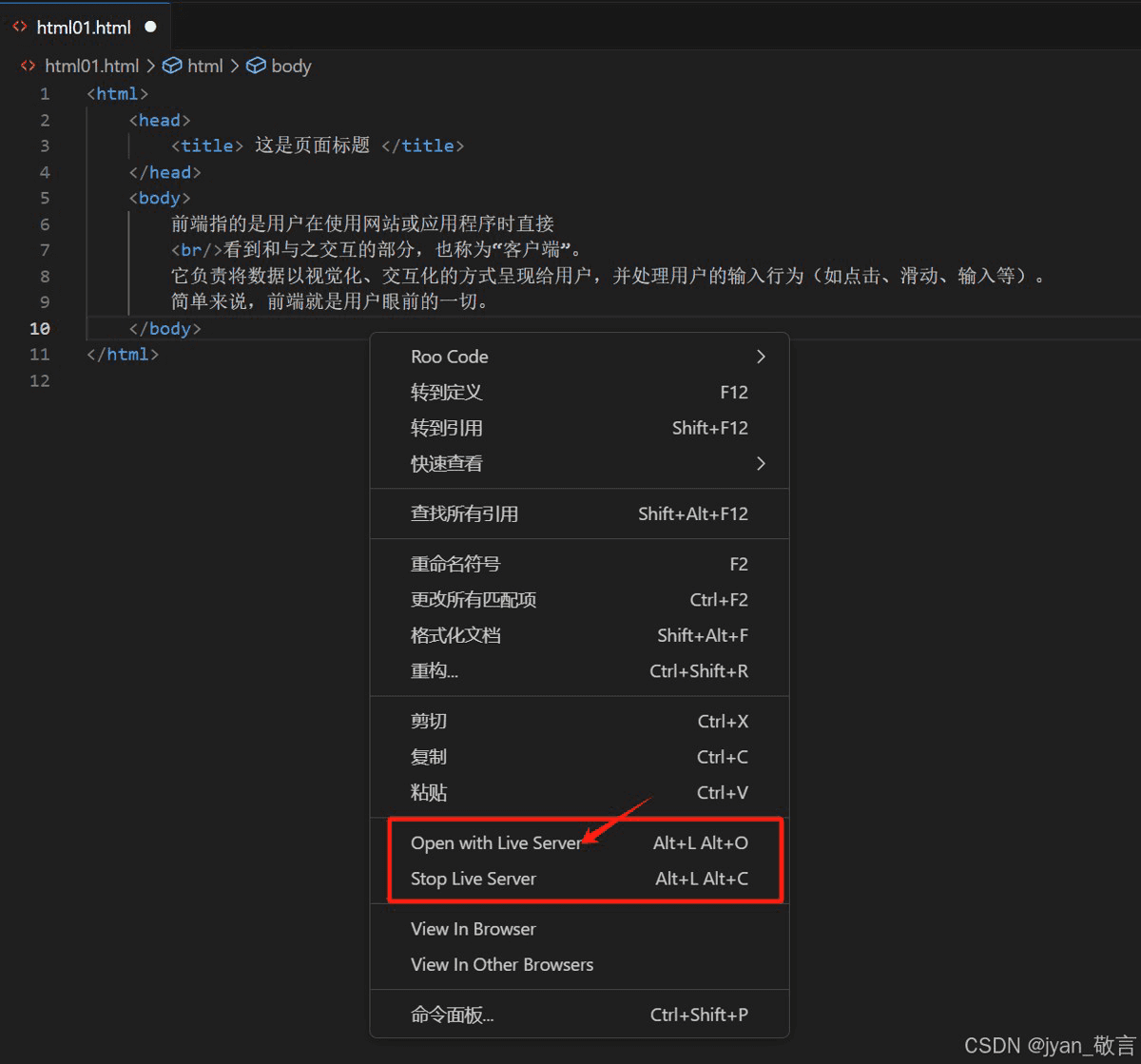
Task: Select html01.html in the breadcrumb path
Action: point(91,66)
